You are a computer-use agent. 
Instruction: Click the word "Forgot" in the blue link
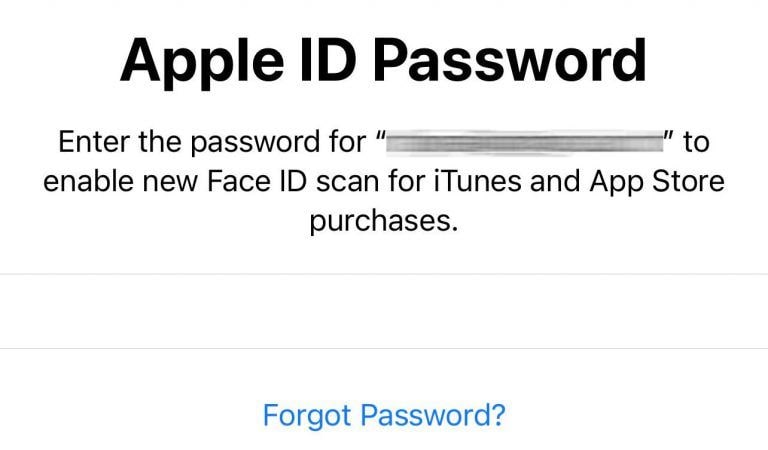[307, 414]
